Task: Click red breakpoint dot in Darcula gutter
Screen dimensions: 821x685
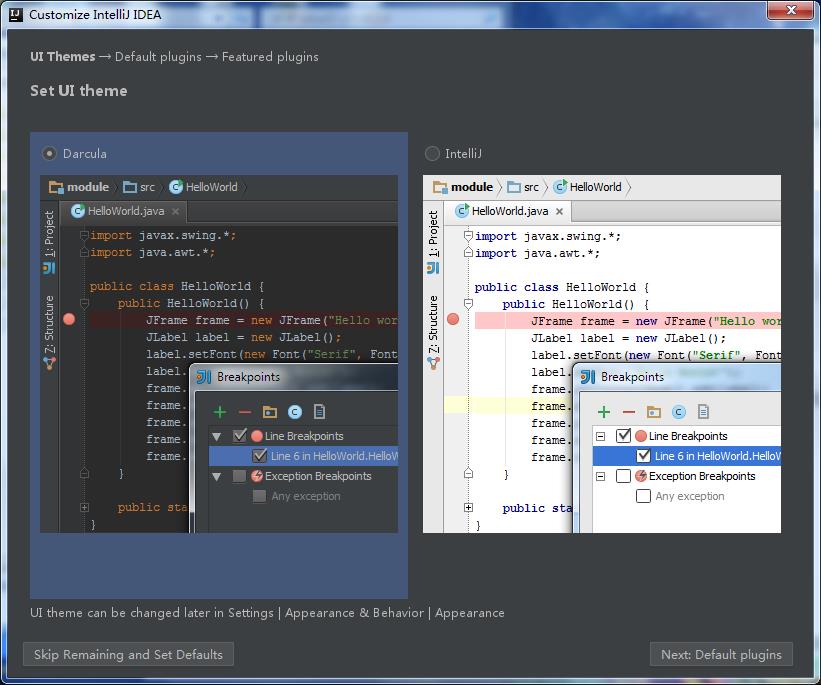Action: pos(69,319)
